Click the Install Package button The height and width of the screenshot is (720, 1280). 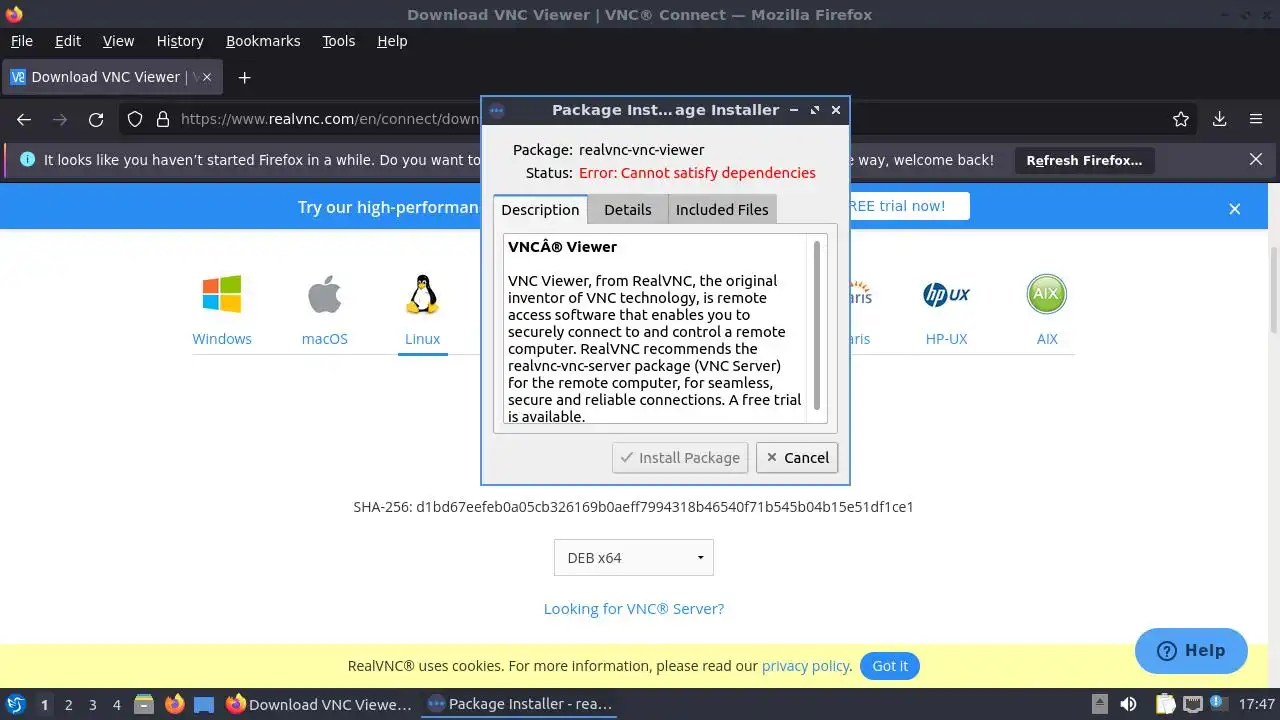(680, 458)
